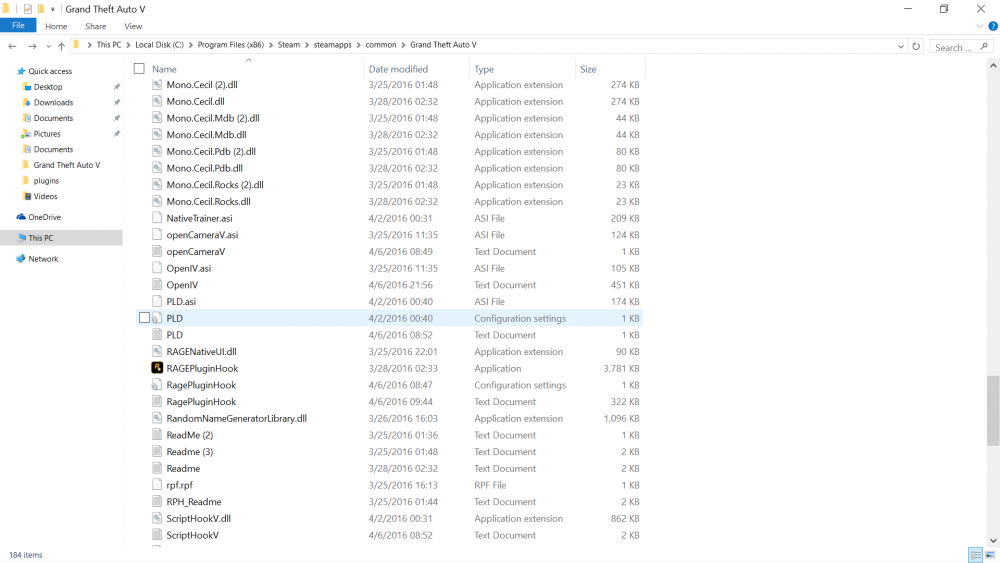Click the Properties quick access toolbar icon
Viewport: 1000px width, 563px height.
[27, 9]
